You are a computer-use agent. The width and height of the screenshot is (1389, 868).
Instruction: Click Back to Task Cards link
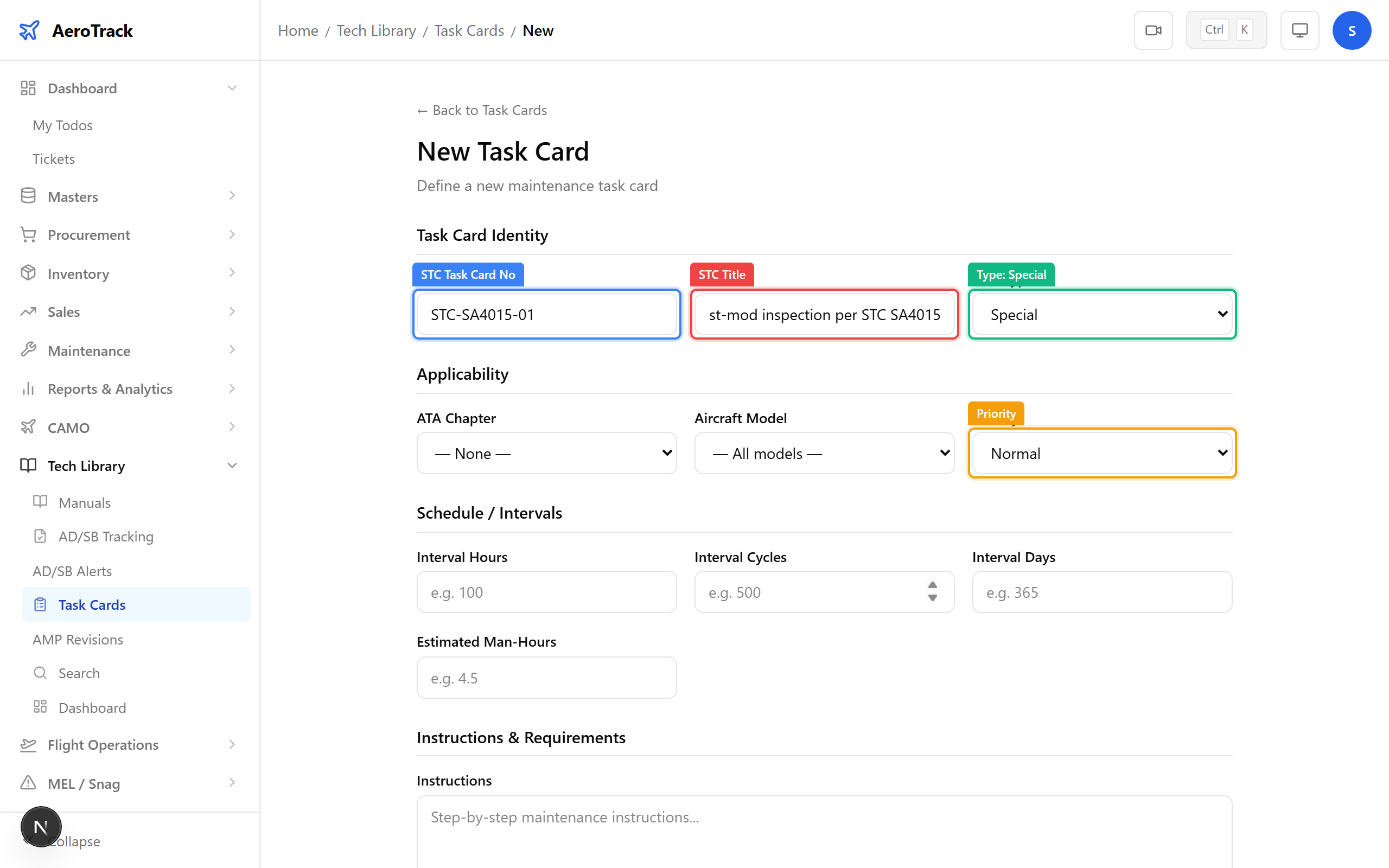pos(482,110)
